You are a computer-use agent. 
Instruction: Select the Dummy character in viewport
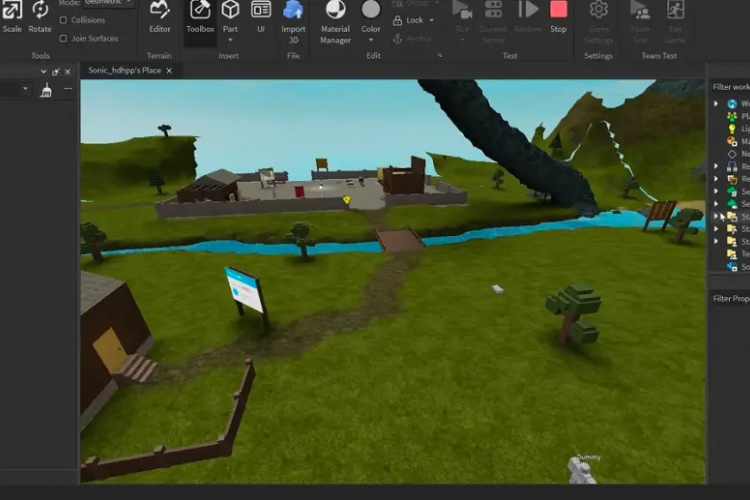click(582, 470)
